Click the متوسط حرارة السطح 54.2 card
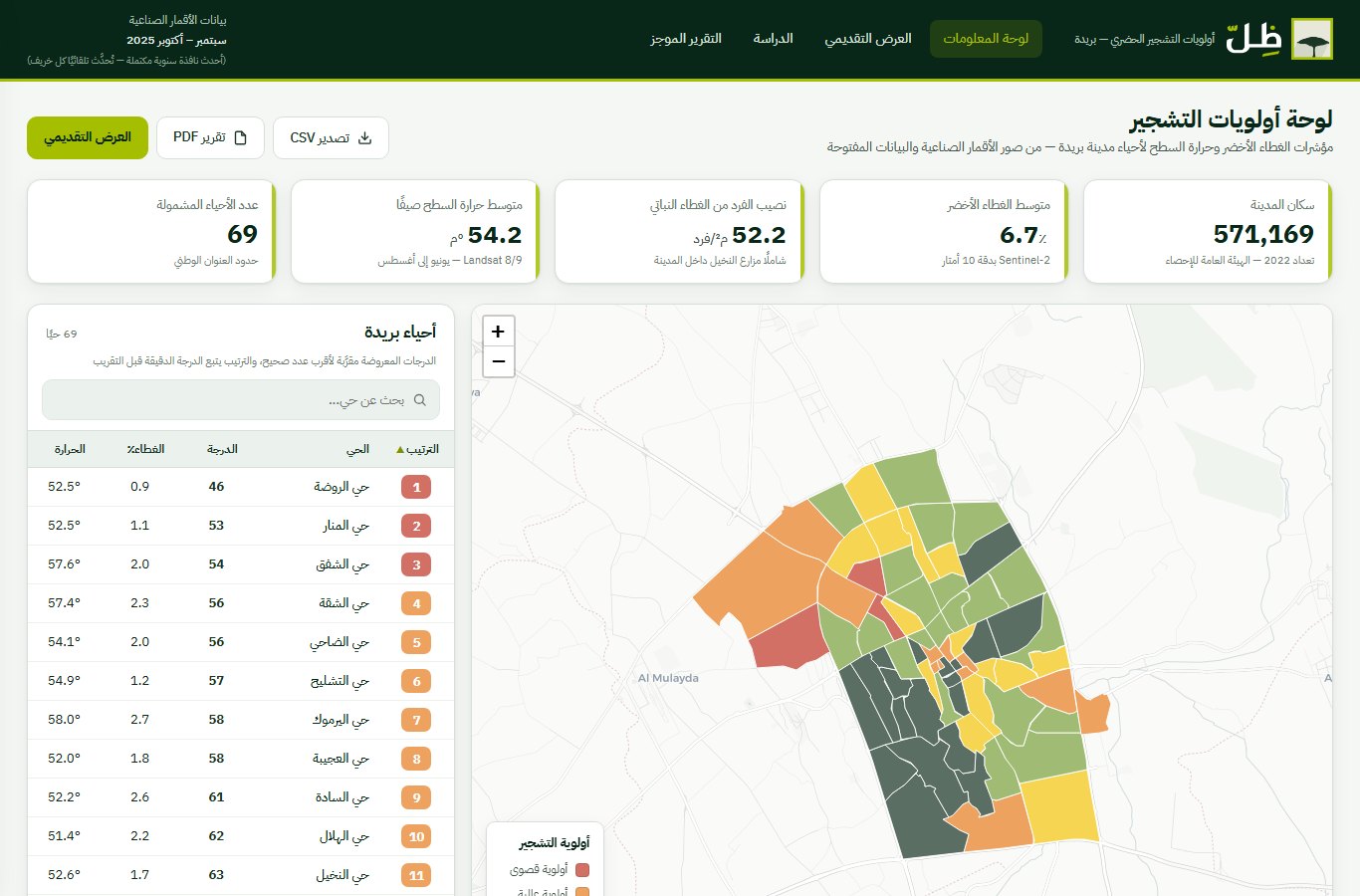This screenshot has height=896, width=1360. click(415, 232)
